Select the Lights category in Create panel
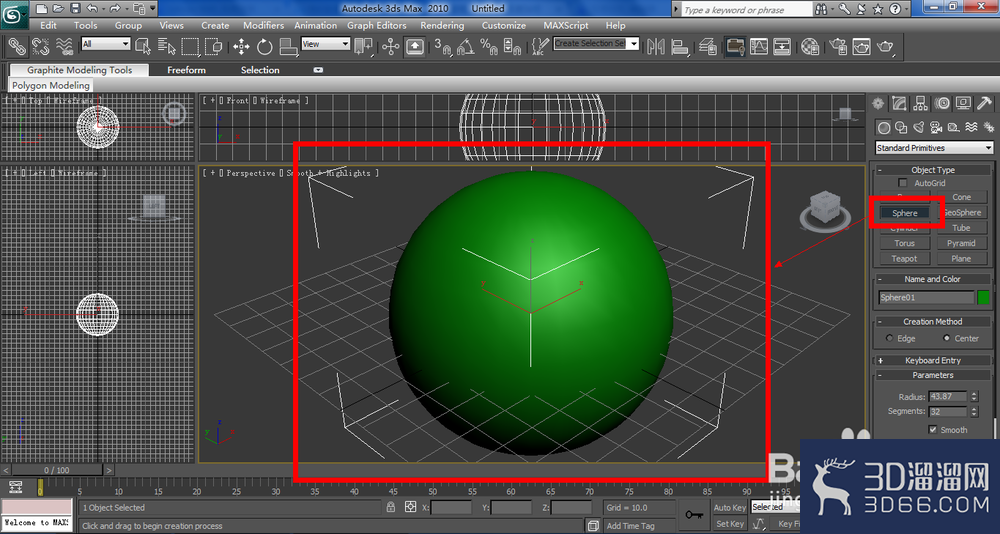1000x534 pixels. point(919,128)
